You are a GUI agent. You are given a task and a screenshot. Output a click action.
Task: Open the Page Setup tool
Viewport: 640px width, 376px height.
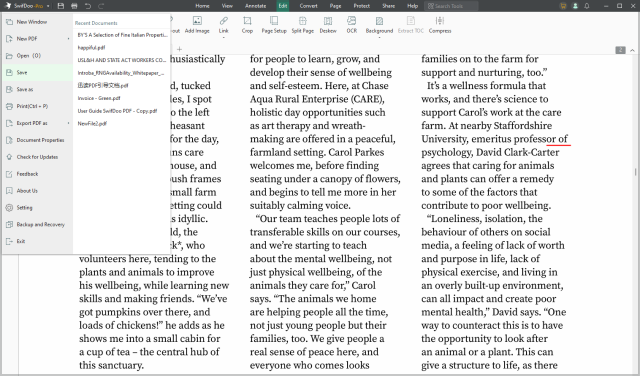click(x=274, y=25)
